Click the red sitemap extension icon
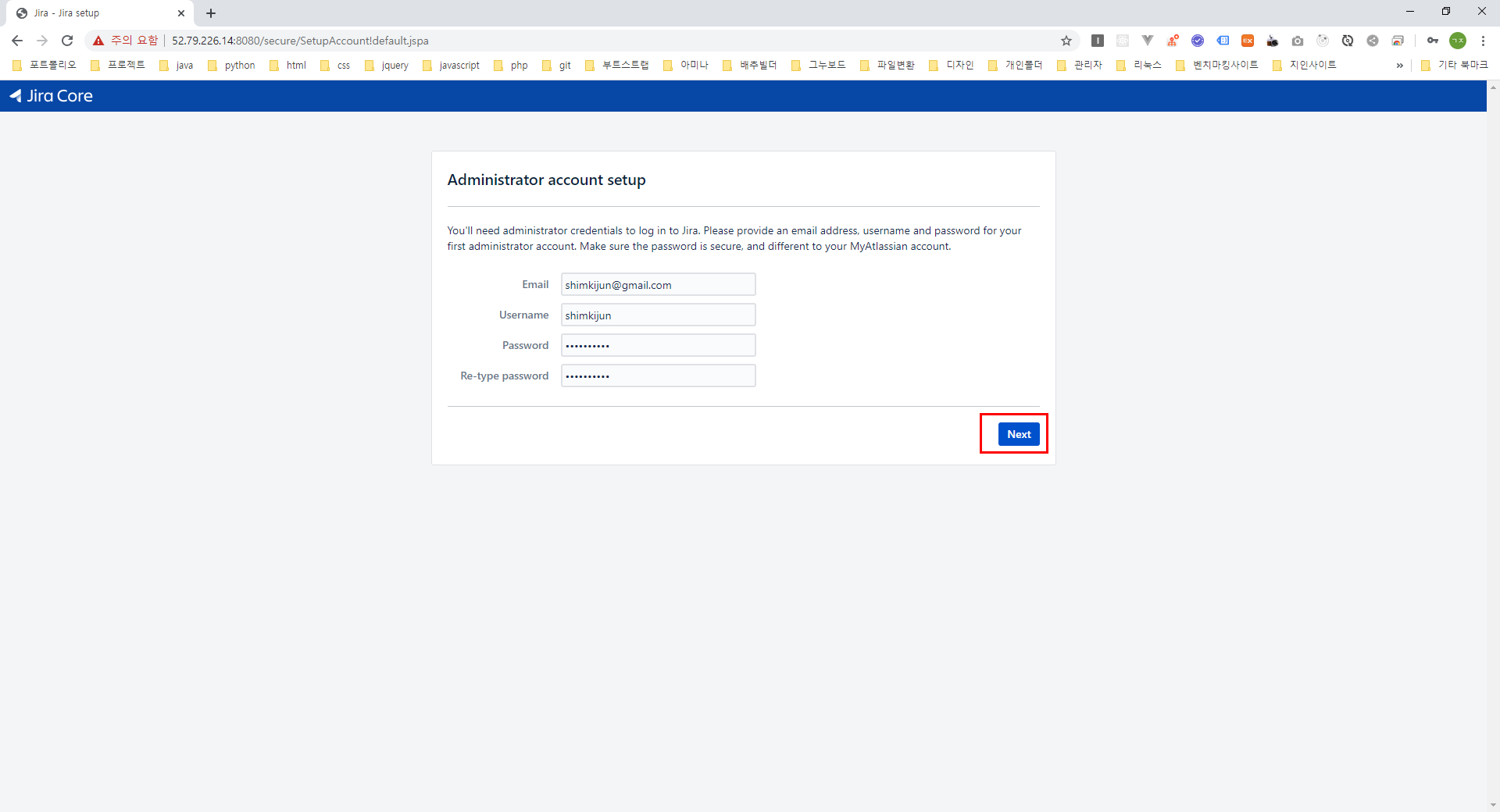1500x812 pixels. [x=1173, y=41]
